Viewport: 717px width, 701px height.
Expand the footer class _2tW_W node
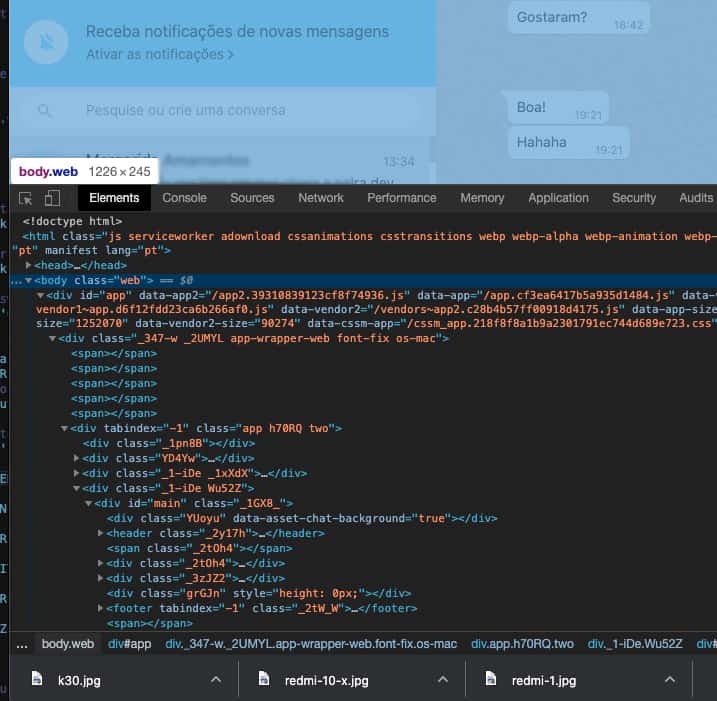pos(100,608)
